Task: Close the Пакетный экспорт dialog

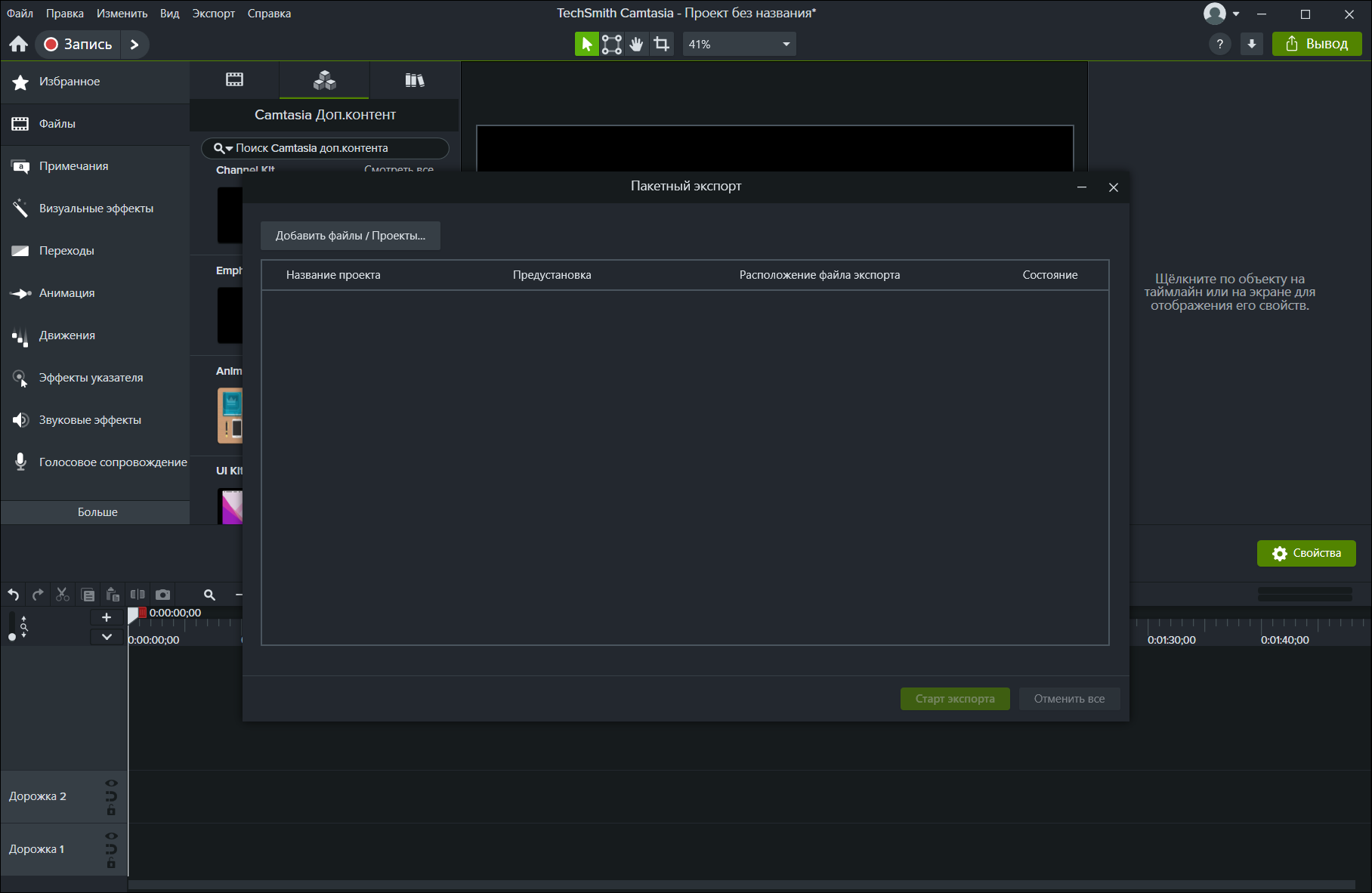Action: point(1114,187)
